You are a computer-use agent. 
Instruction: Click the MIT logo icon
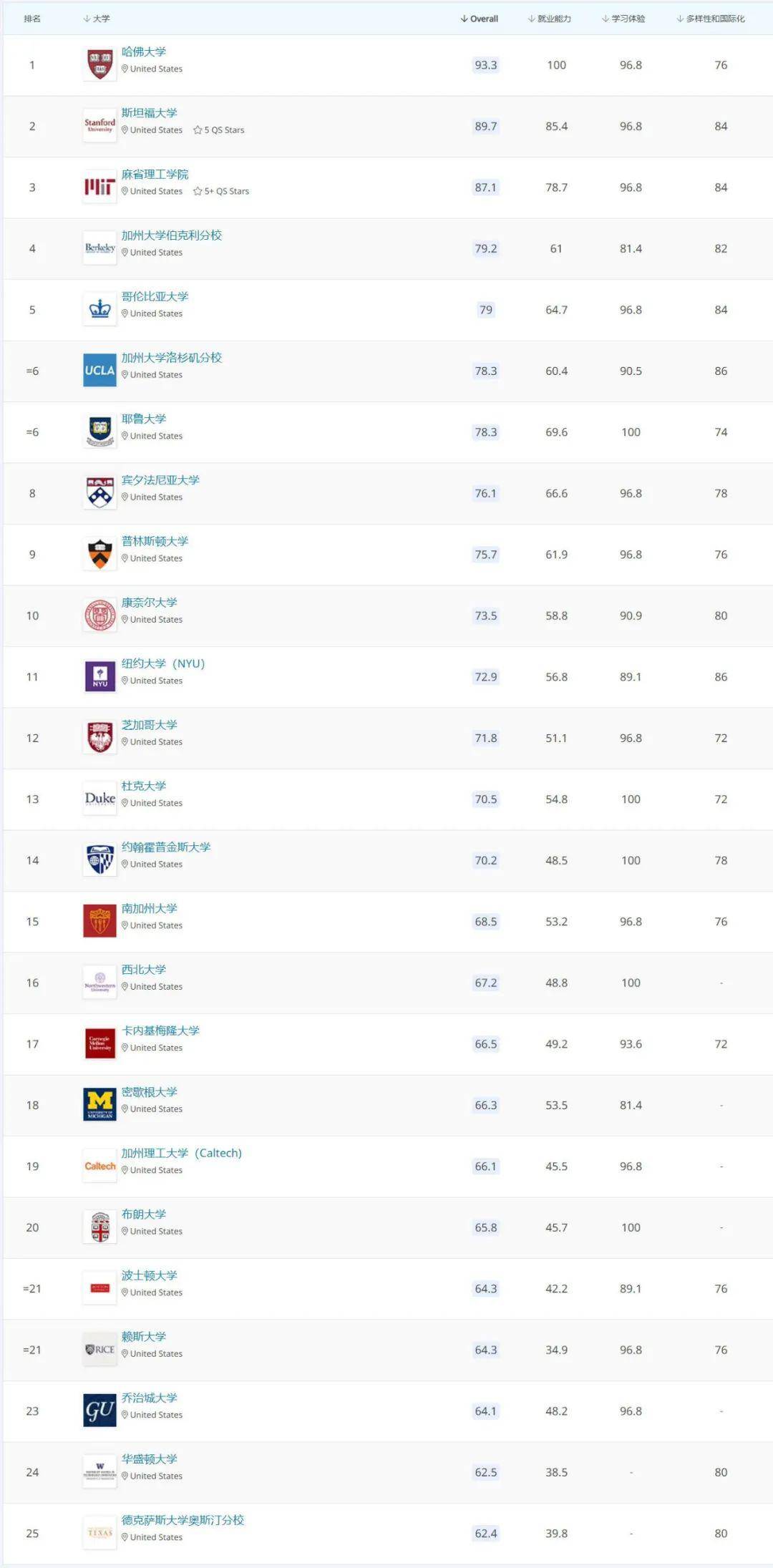(99, 188)
